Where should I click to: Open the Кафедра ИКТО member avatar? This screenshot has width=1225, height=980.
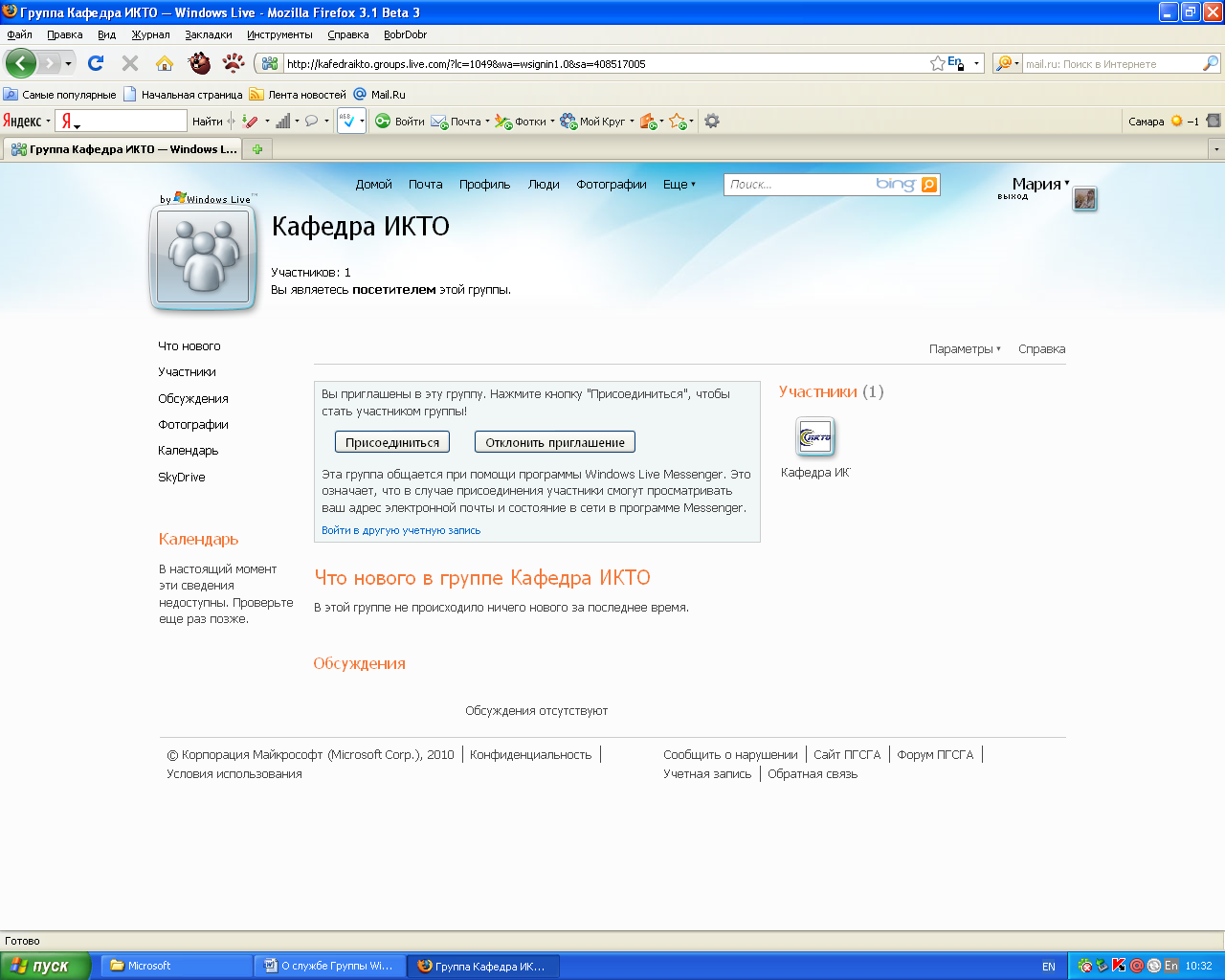(815, 437)
